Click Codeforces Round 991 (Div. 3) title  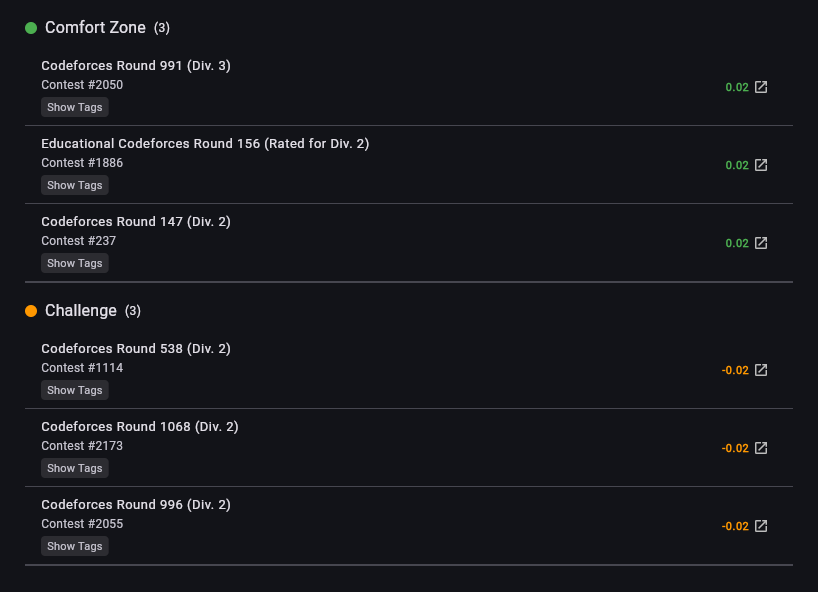point(136,66)
